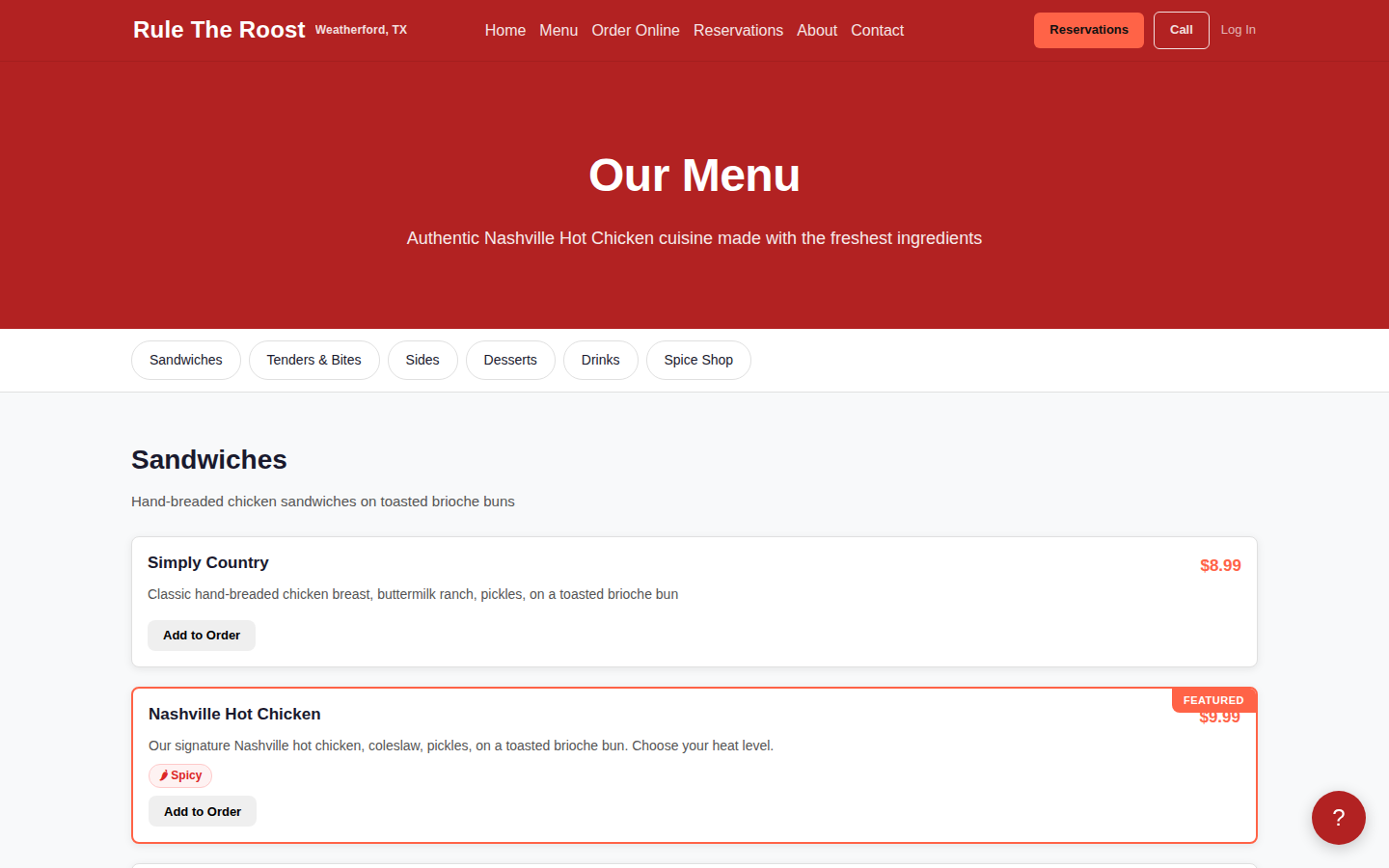Open the floating help question mark icon
1389x868 pixels.
coord(1338,818)
